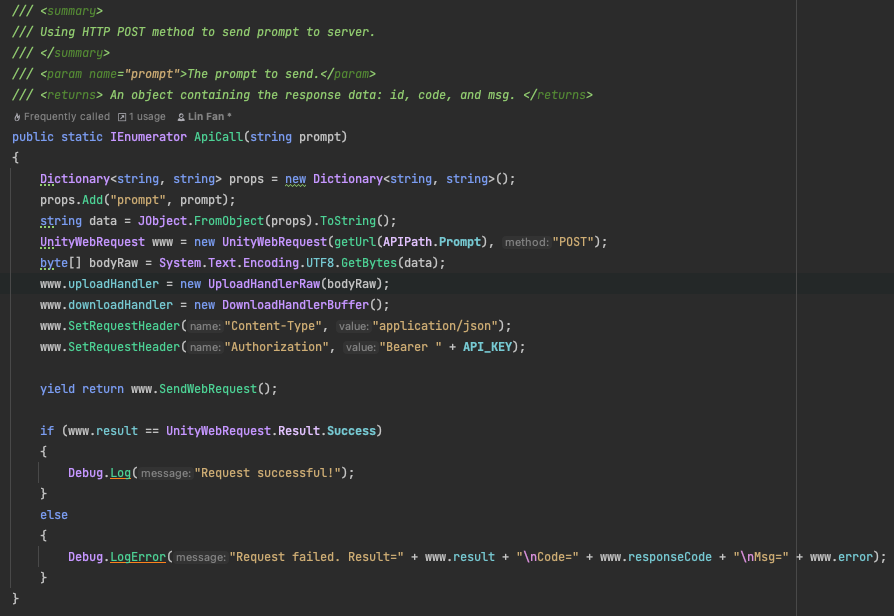Click the underlined Dictionary type declaration
Viewport: 894px width, 616px height.
[x=75, y=179]
